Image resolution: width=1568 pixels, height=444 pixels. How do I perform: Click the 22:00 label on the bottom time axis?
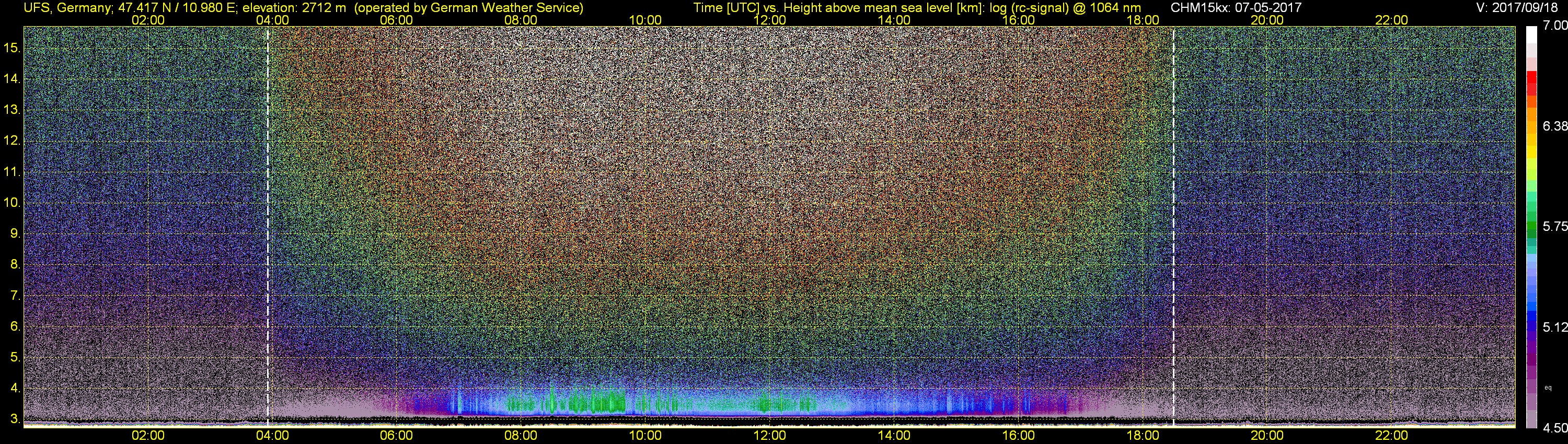point(1391,436)
